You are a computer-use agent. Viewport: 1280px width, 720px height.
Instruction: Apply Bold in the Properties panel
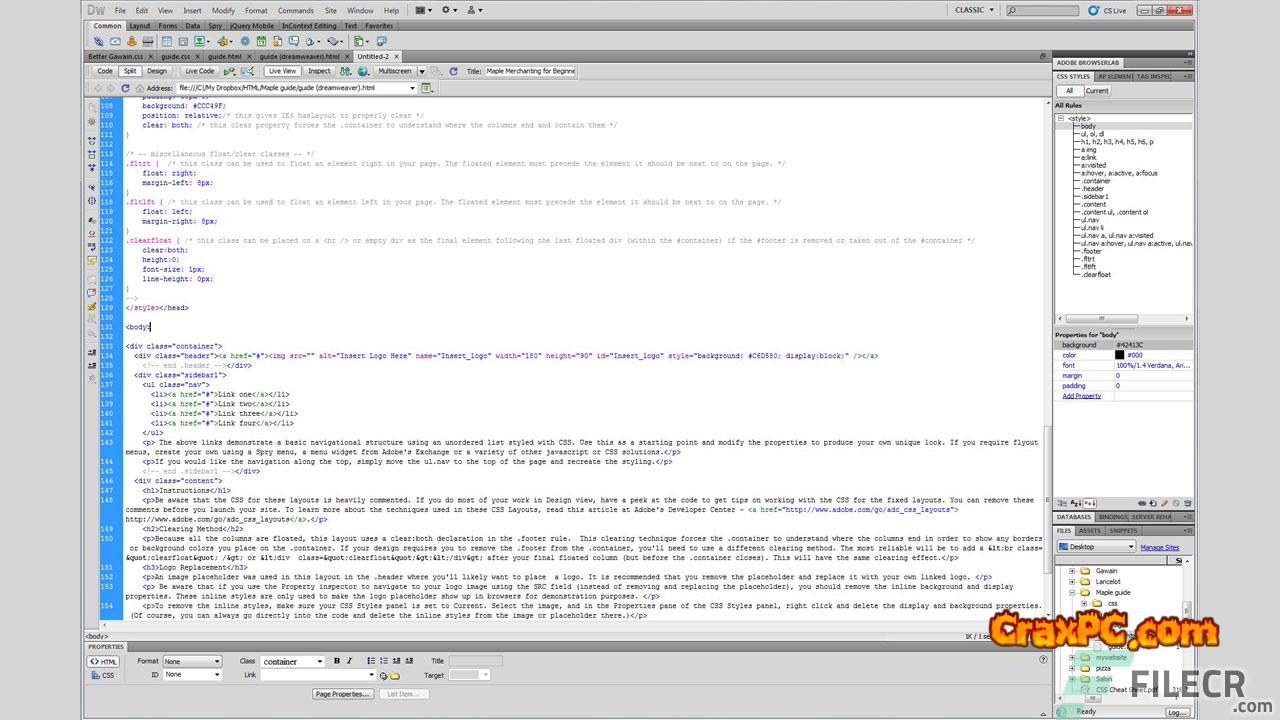coord(336,661)
